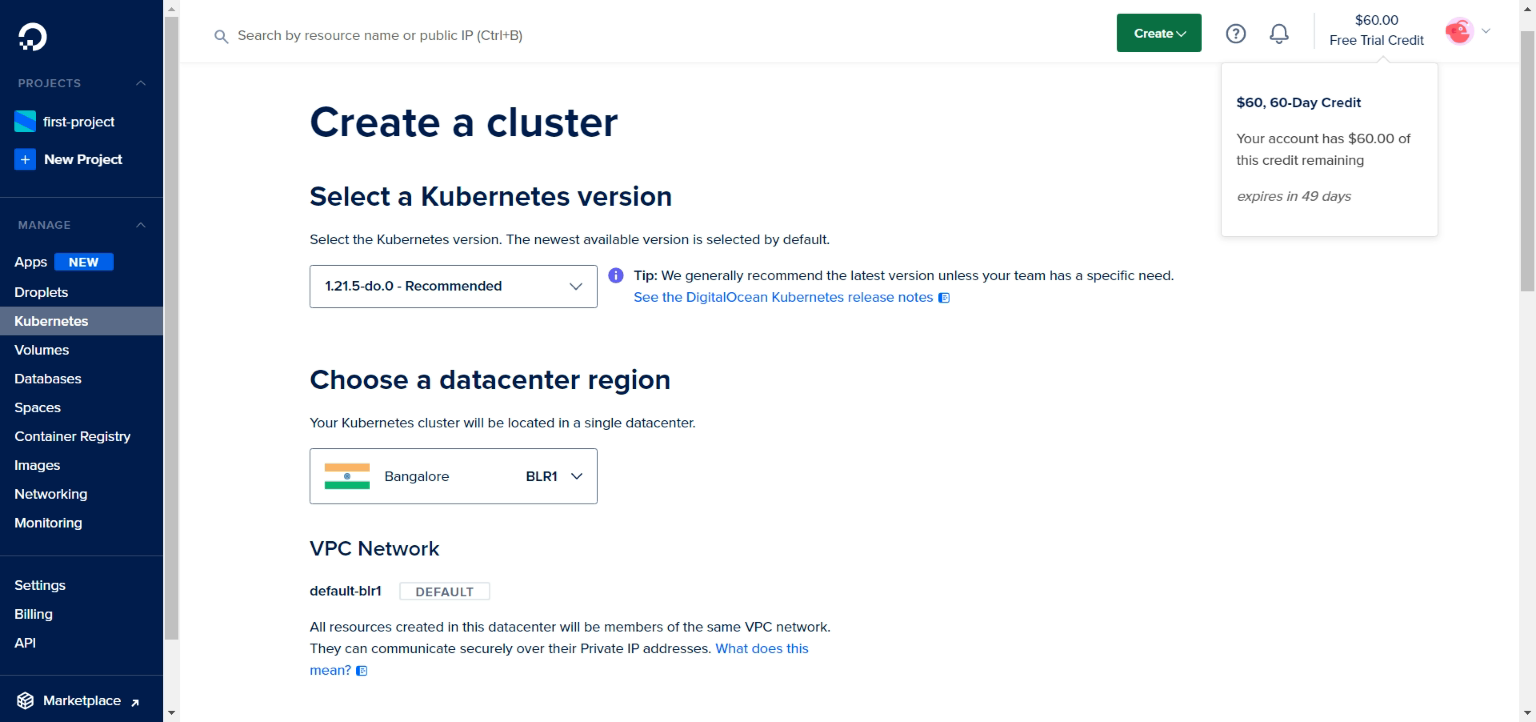Open API in the sidebar

tap(25, 643)
